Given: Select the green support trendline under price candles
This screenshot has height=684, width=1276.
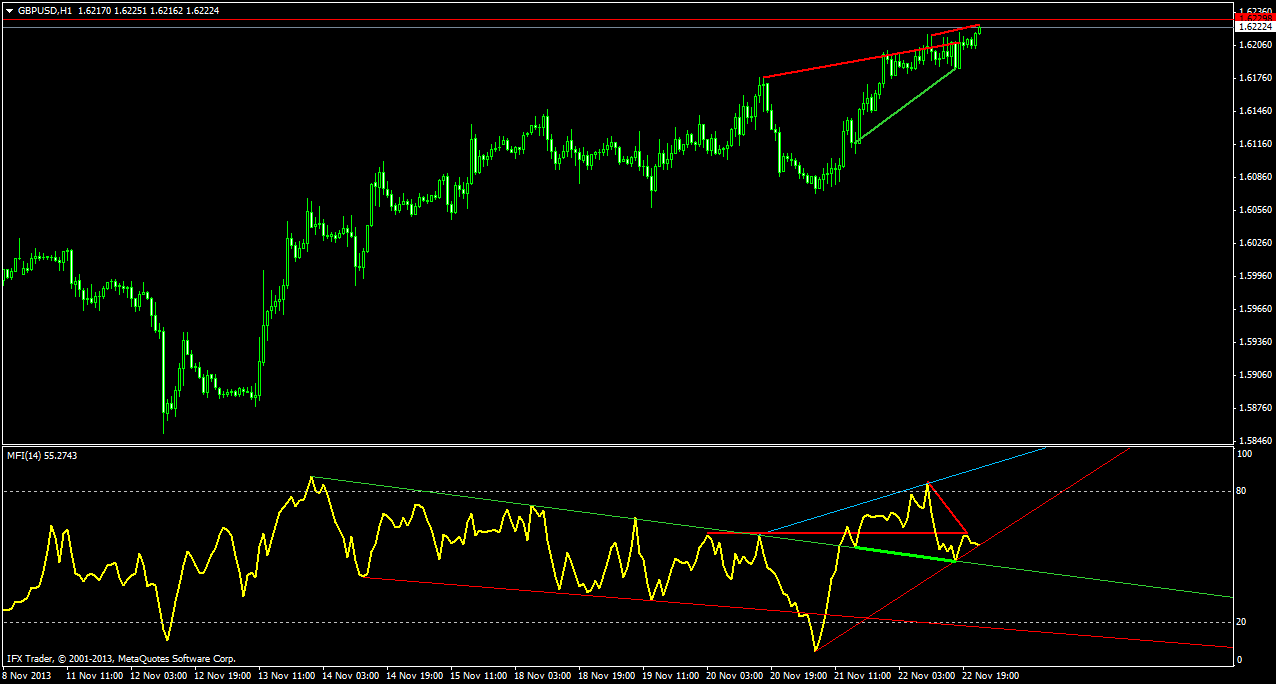Looking at the screenshot, I should pyautogui.click(x=908, y=104).
